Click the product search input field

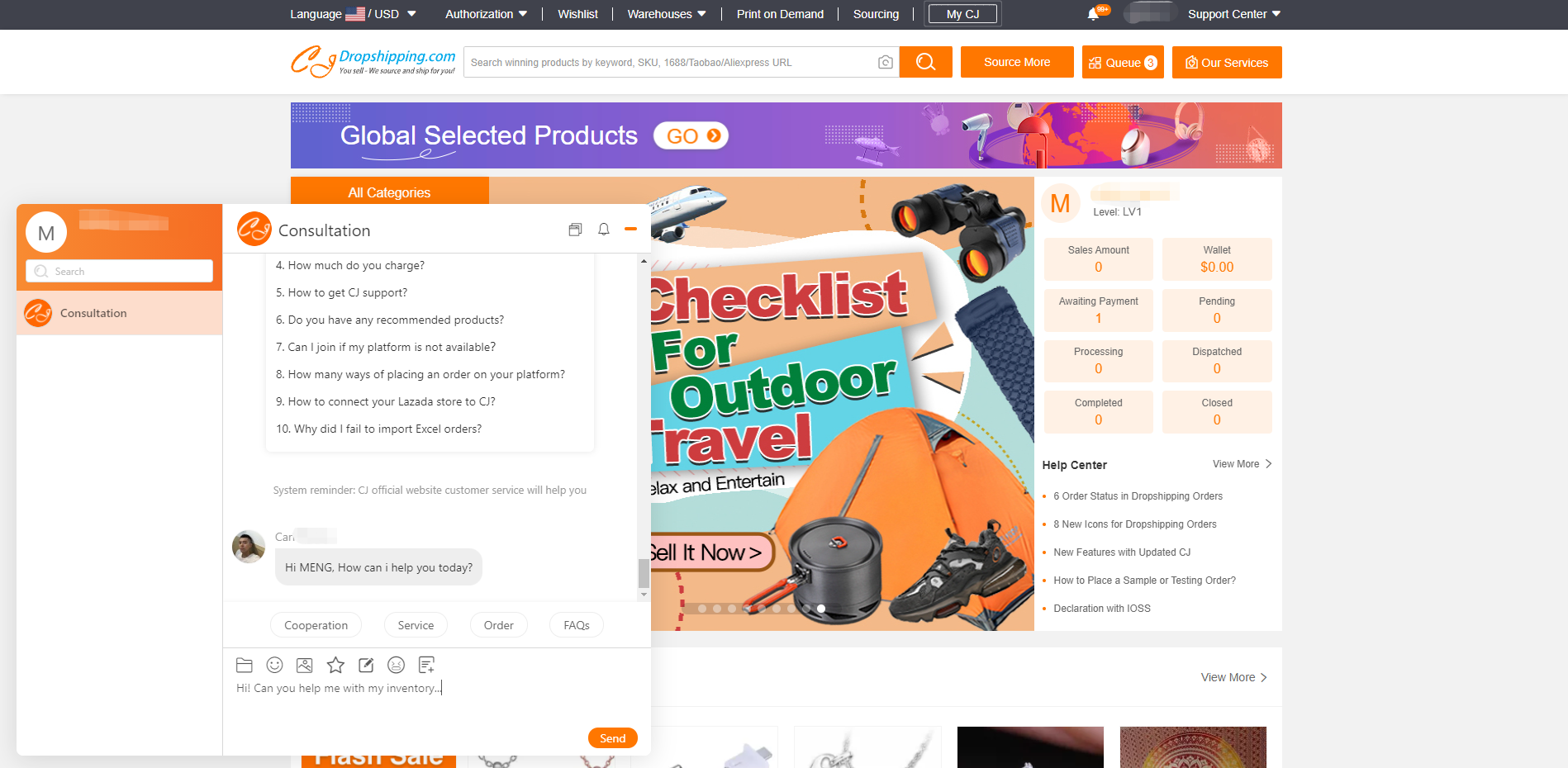tap(669, 63)
